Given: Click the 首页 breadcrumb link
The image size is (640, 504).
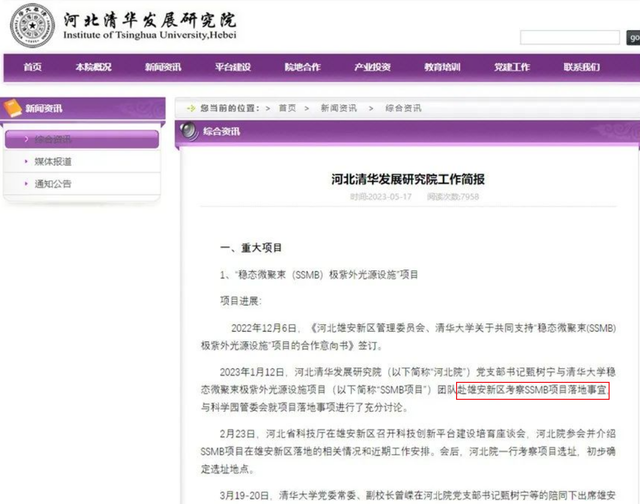Looking at the screenshot, I should pyautogui.click(x=287, y=108).
